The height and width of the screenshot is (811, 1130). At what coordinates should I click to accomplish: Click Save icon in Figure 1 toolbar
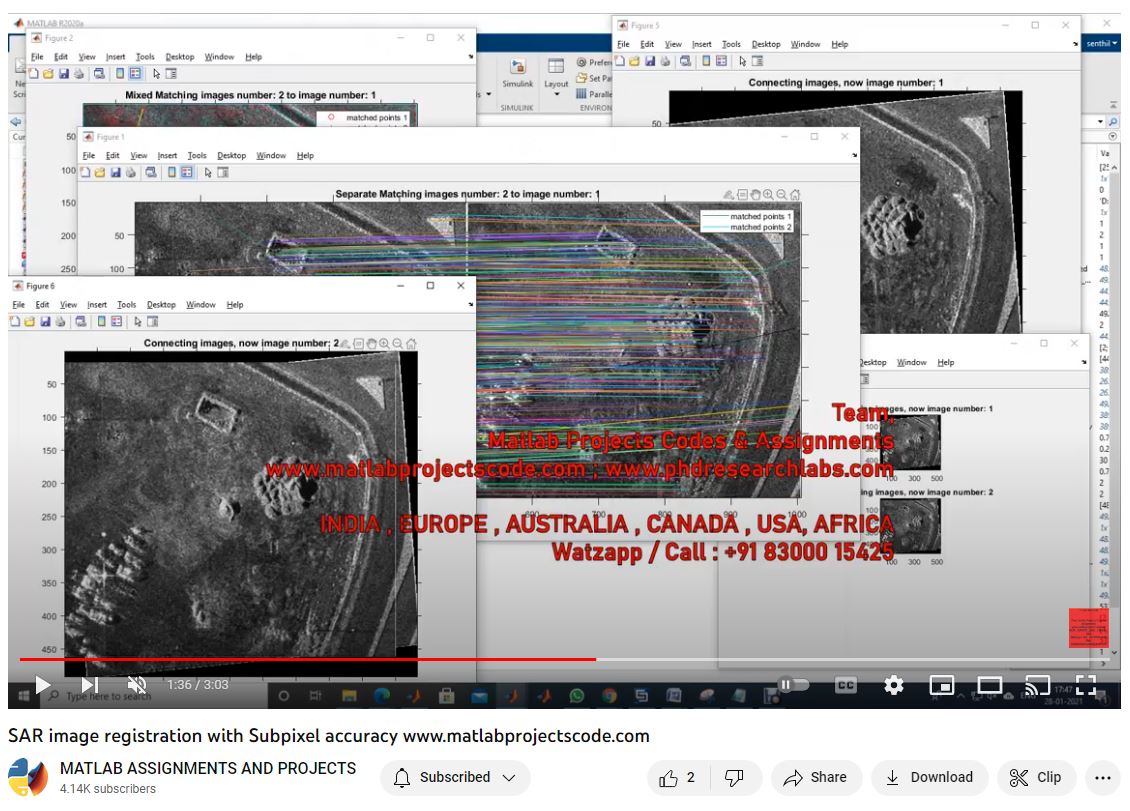point(115,172)
